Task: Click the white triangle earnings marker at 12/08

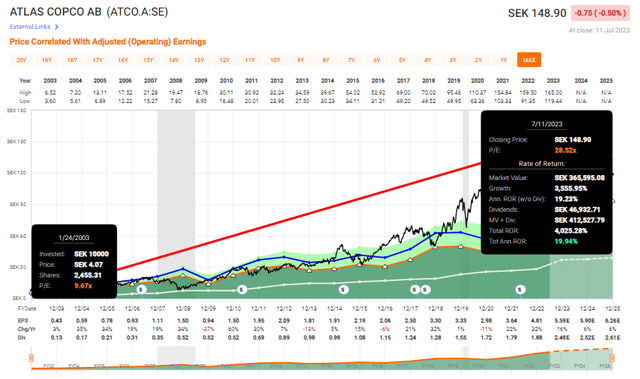Action: pyautogui.click(x=183, y=275)
